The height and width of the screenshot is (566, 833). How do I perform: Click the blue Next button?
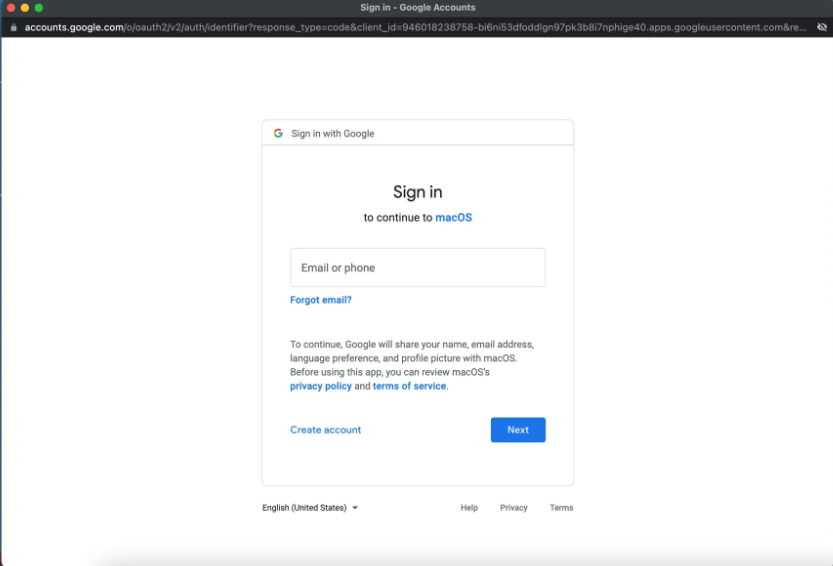click(x=518, y=429)
